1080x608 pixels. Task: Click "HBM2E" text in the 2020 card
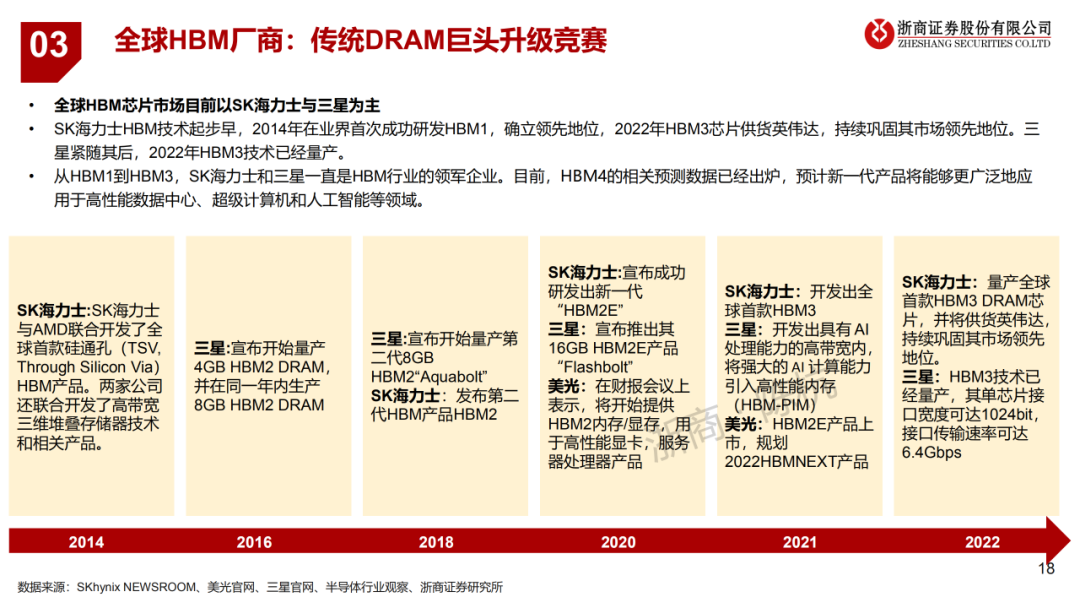click(x=590, y=311)
